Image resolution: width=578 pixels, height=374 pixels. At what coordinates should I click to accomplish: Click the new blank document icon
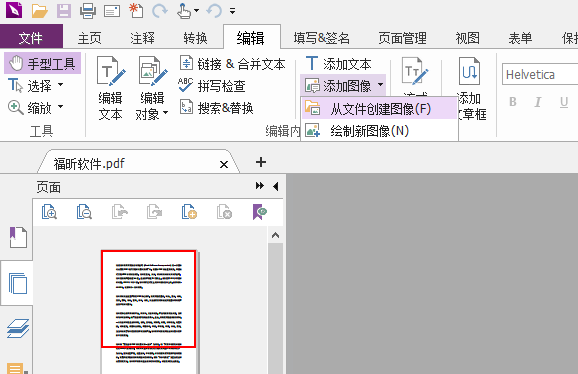[136, 10]
